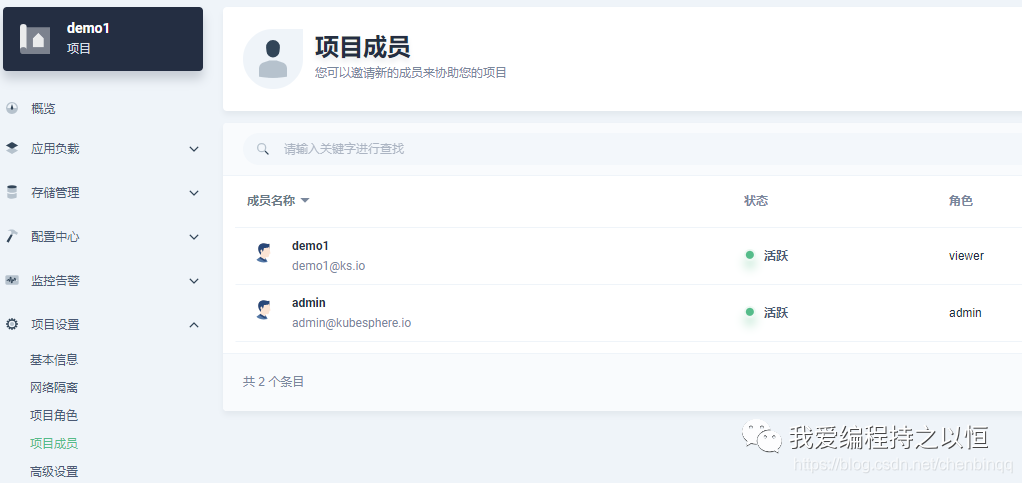Click the 状态 column header

pyautogui.click(x=756, y=201)
